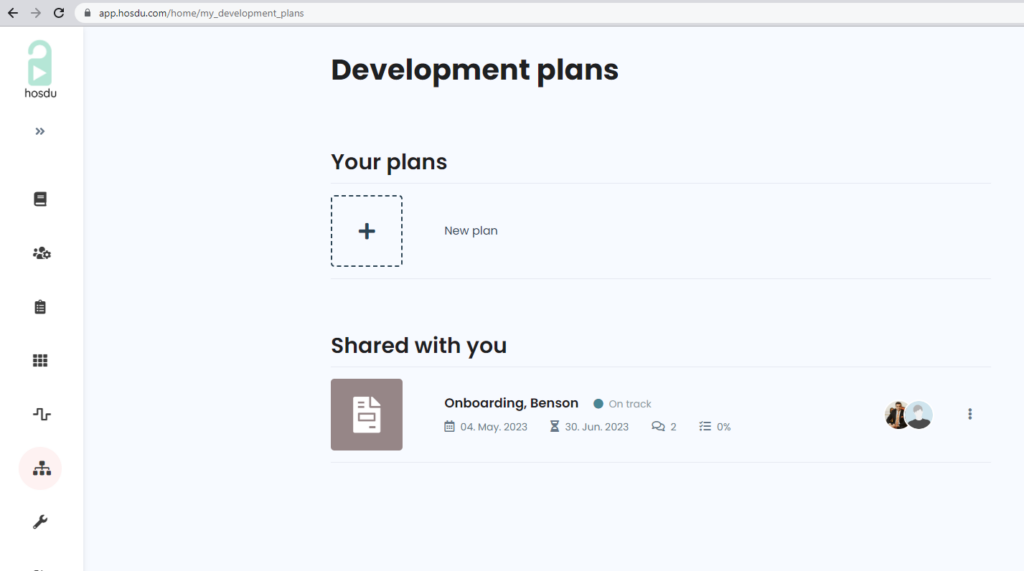
Task: Open the grid matrix icon in sidebar
Action: (x=40, y=361)
